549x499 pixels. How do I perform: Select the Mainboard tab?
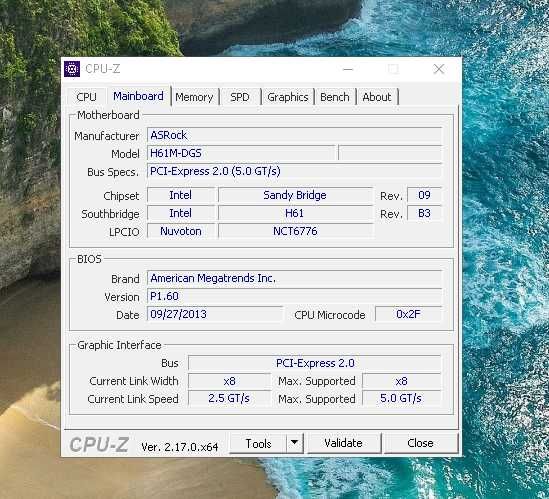pos(138,96)
